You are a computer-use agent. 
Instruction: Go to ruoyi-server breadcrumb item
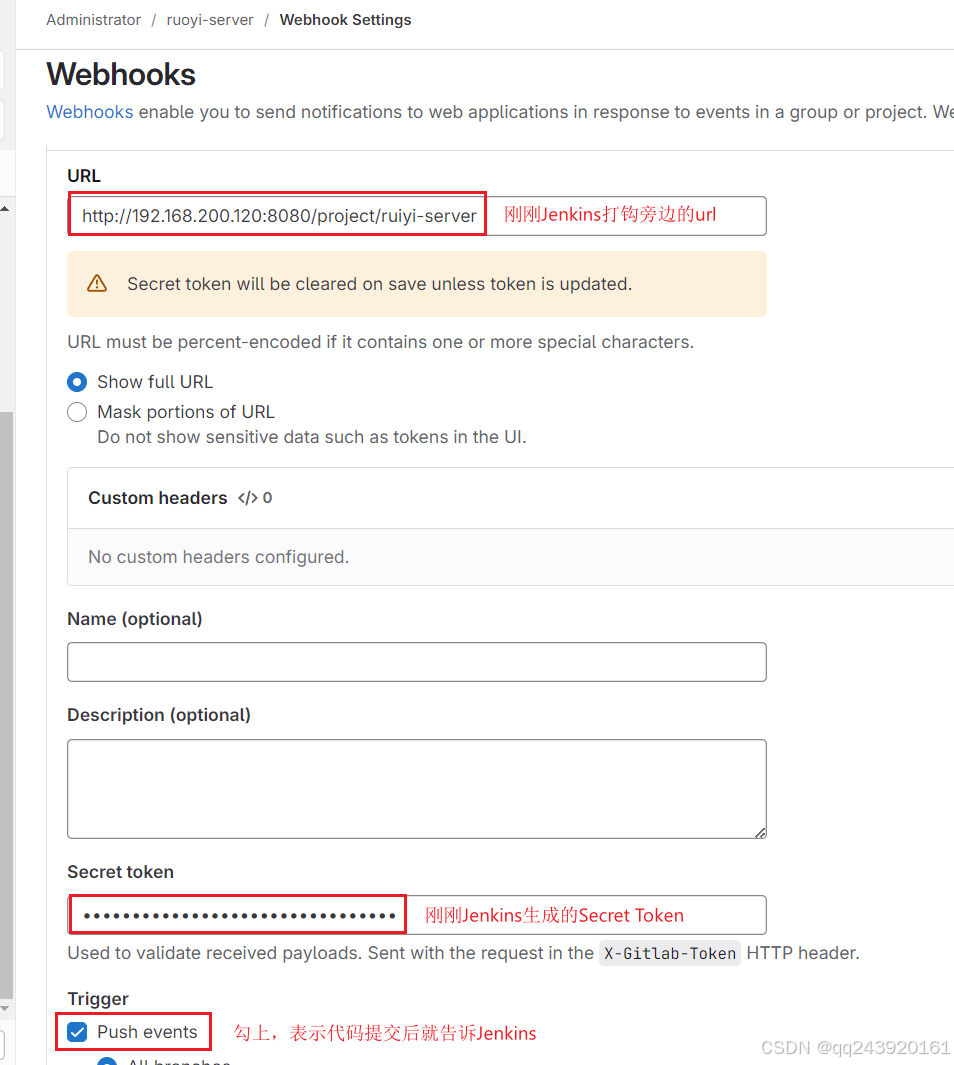click(x=210, y=20)
